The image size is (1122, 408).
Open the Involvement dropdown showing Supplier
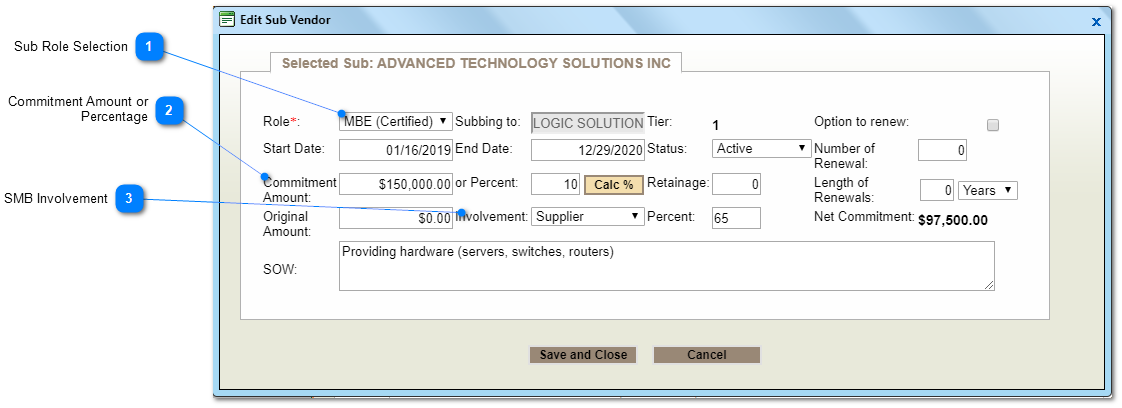588,216
